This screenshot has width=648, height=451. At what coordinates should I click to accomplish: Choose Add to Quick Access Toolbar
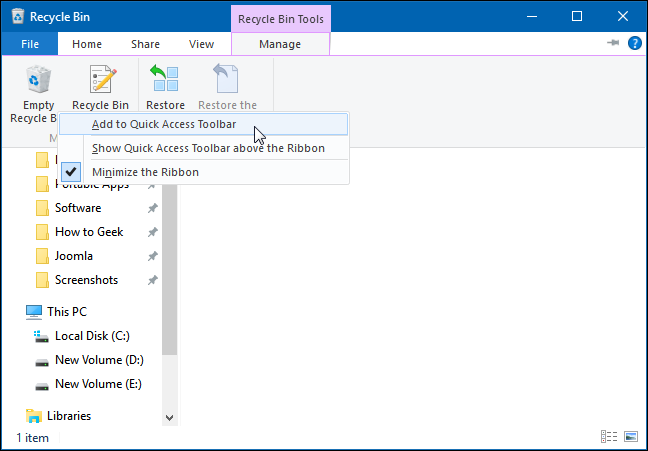click(x=203, y=124)
